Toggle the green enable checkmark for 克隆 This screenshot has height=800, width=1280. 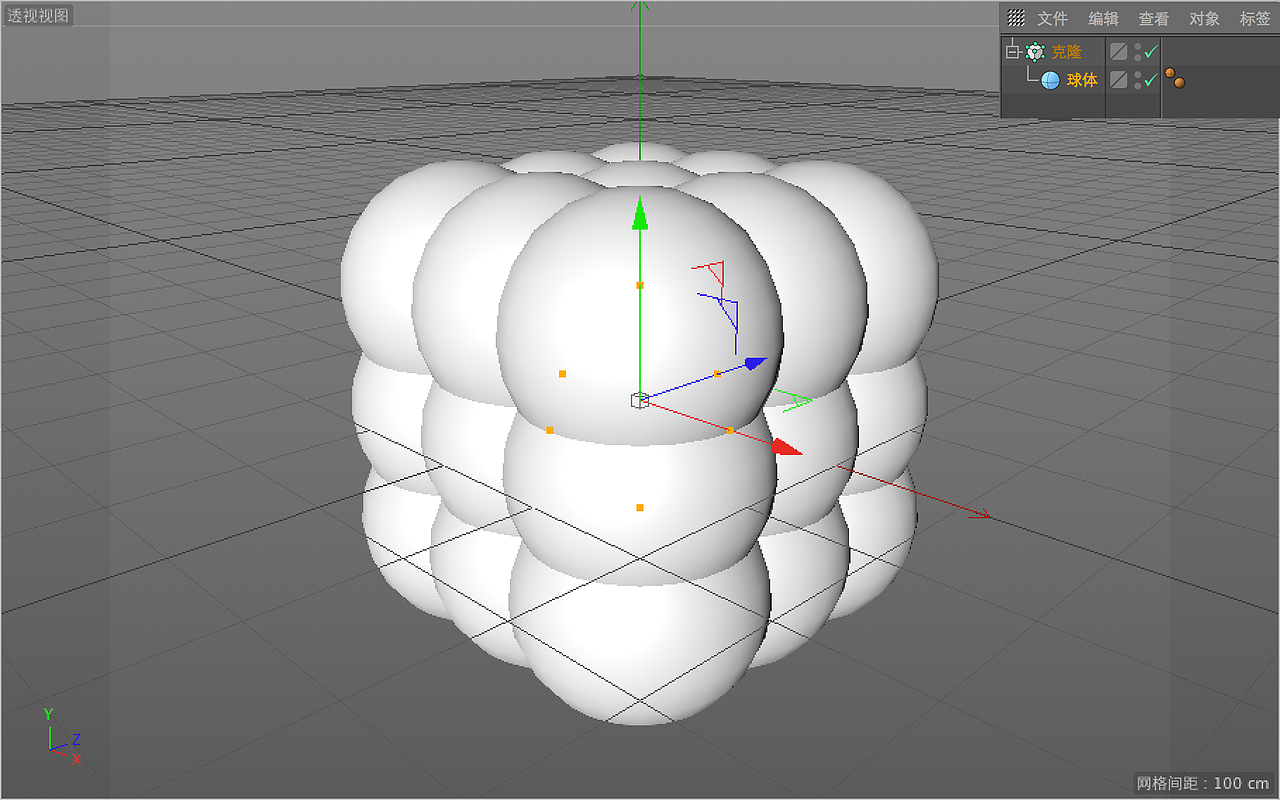click(1151, 52)
